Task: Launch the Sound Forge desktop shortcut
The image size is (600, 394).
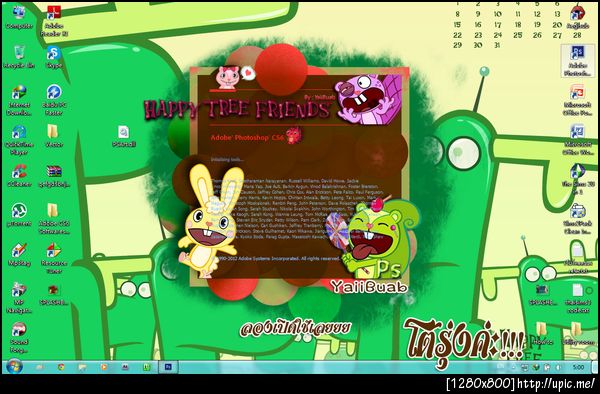Action: 19,338
